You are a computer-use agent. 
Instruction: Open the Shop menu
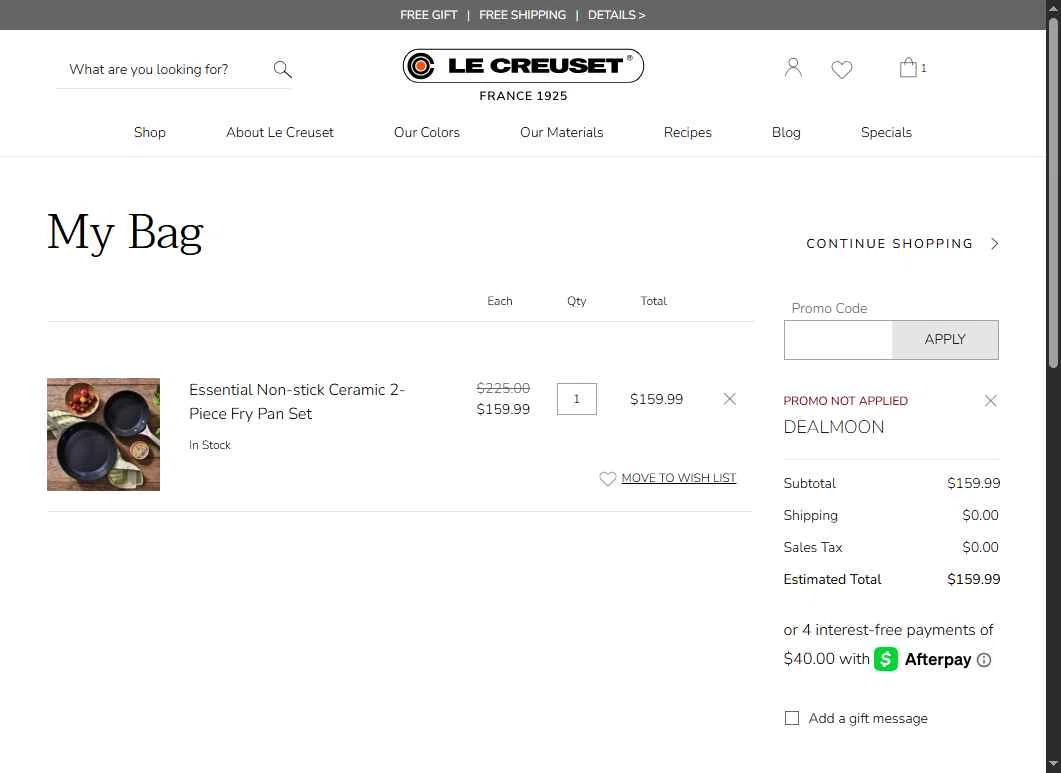150,133
